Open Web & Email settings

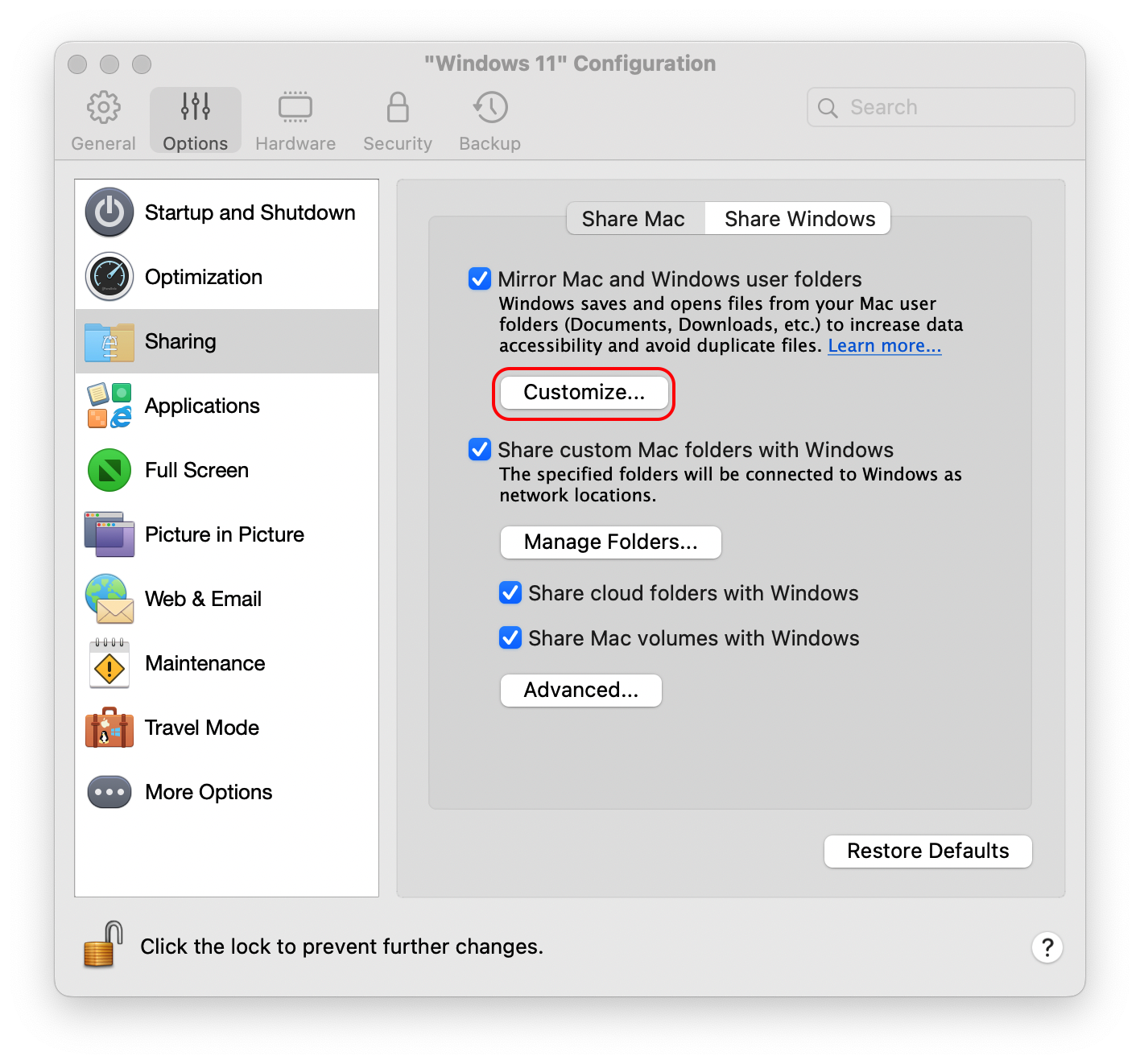203,599
